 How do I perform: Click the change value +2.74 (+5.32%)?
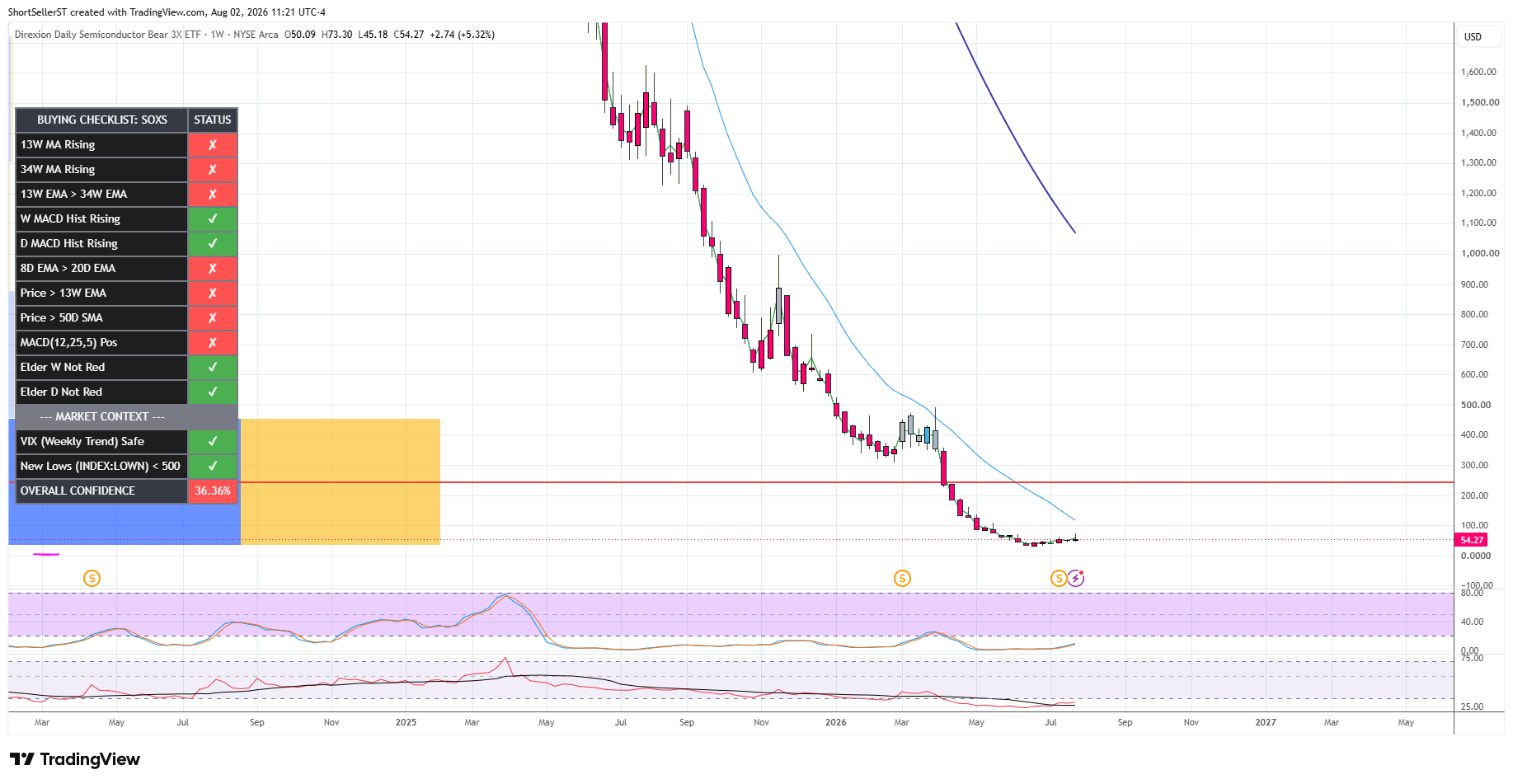pos(462,35)
